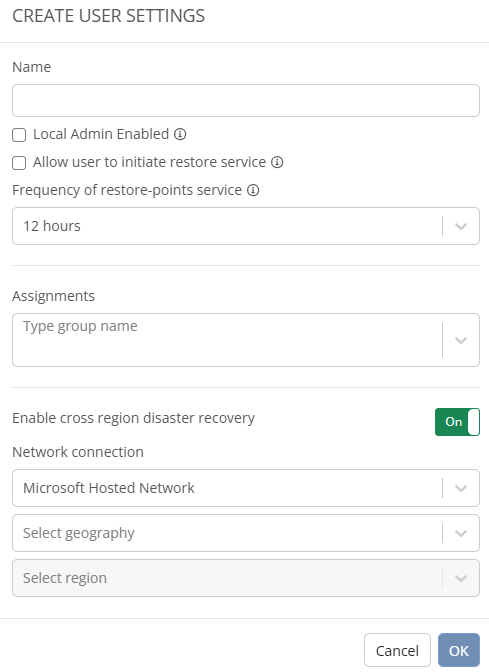Open the Select geography dropdown
This screenshot has height=672, width=489.
tap(246, 533)
